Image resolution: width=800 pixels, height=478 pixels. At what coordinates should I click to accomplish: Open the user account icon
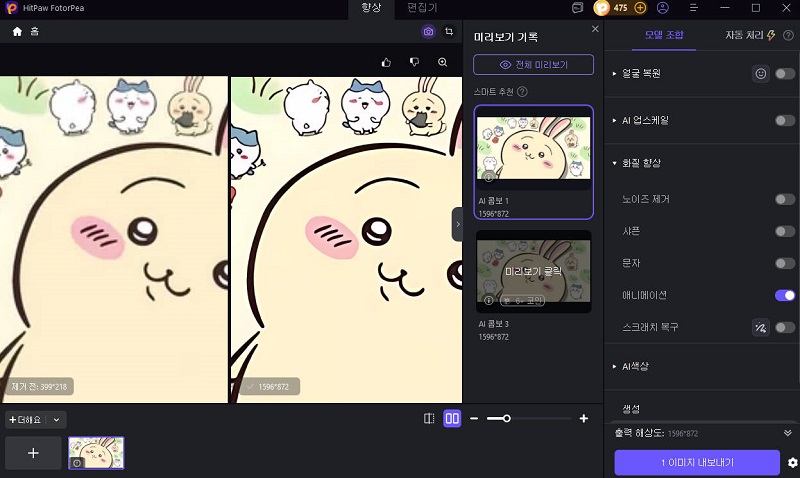pos(663,8)
